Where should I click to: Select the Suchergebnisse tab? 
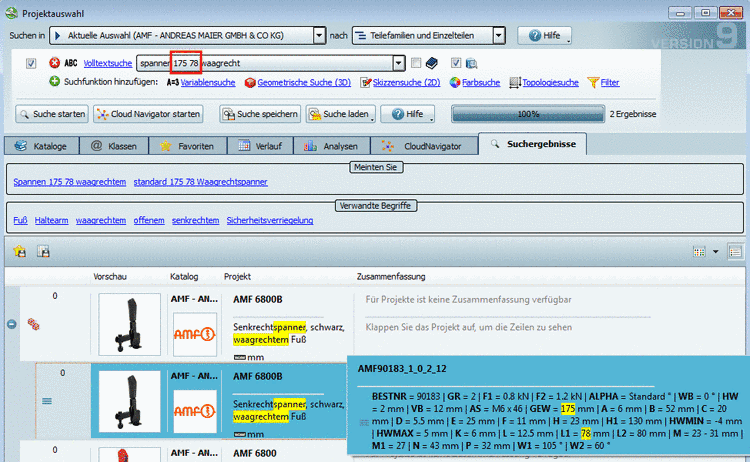tap(532, 144)
